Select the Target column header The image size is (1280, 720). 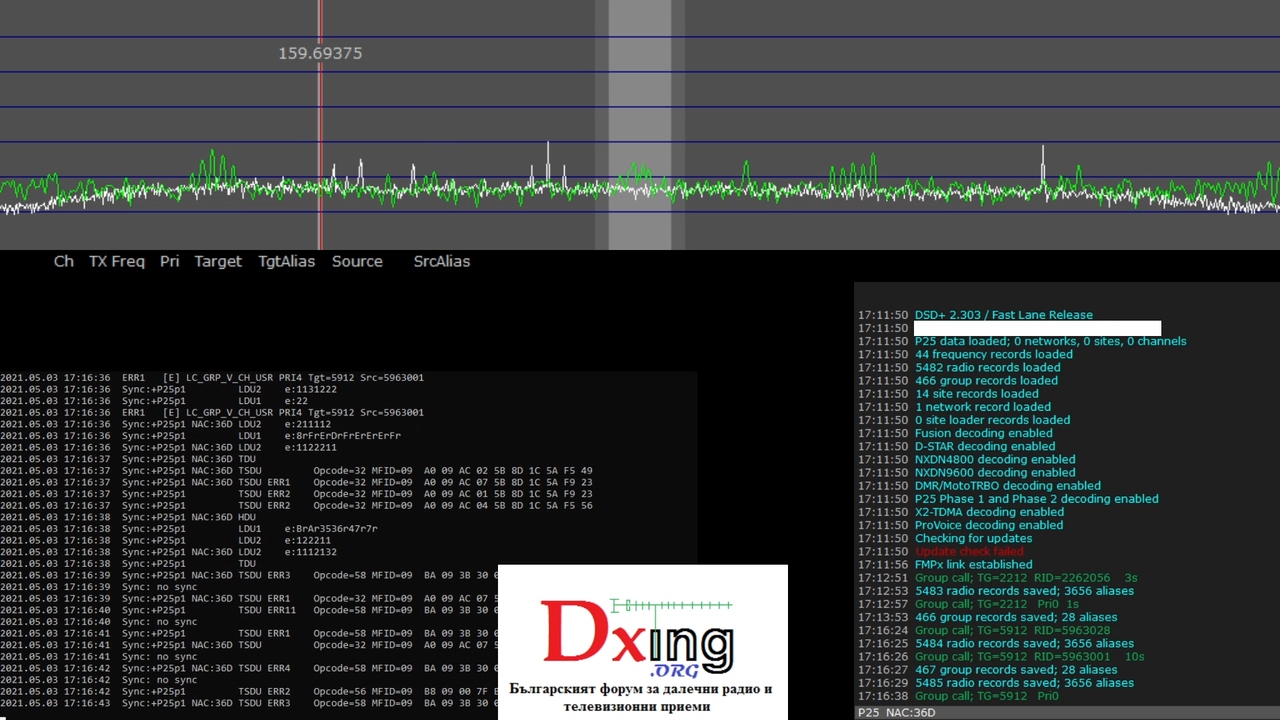tap(218, 261)
